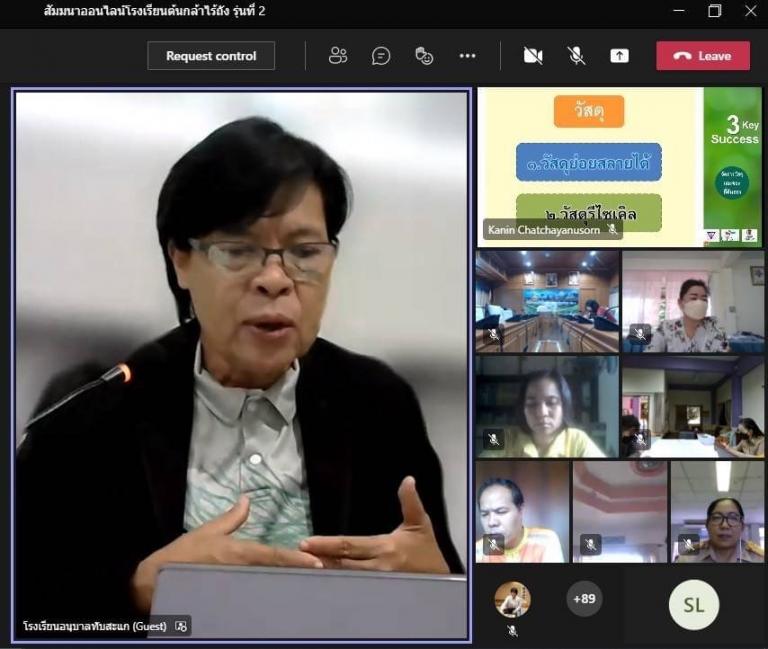The width and height of the screenshot is (768, 649).
Task: Click the Request control button
Action: click(x=211, y=56)
